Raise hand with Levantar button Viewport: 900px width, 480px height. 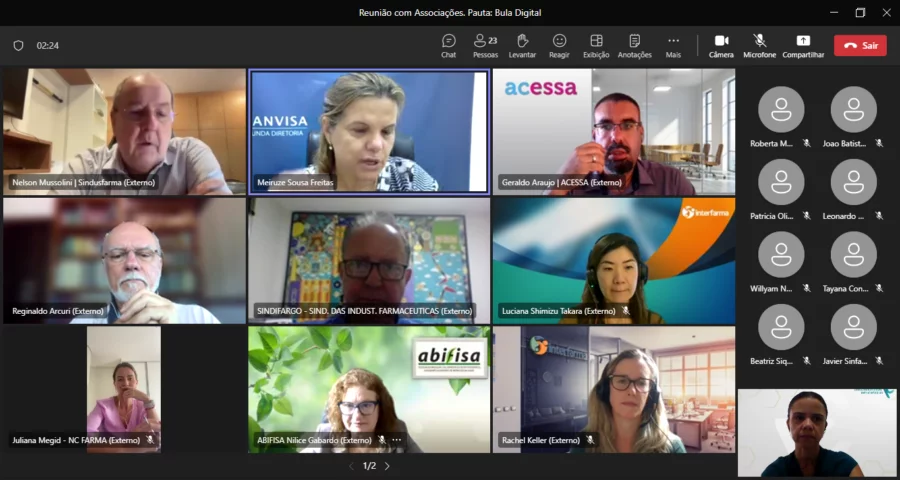click(522, 45)
